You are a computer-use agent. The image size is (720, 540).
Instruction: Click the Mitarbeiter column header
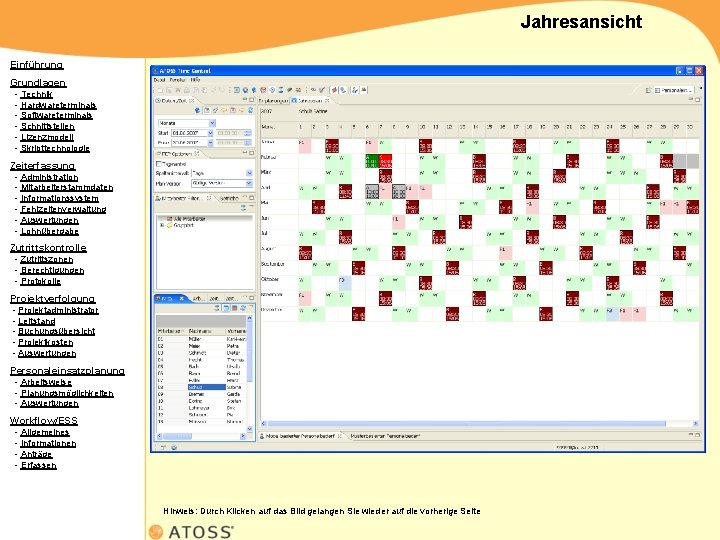click(x=171, y=331)
